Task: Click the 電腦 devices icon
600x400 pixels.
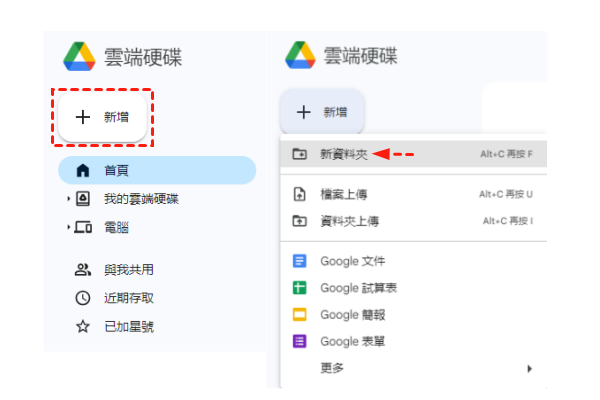Action: [x=83, y=227]
